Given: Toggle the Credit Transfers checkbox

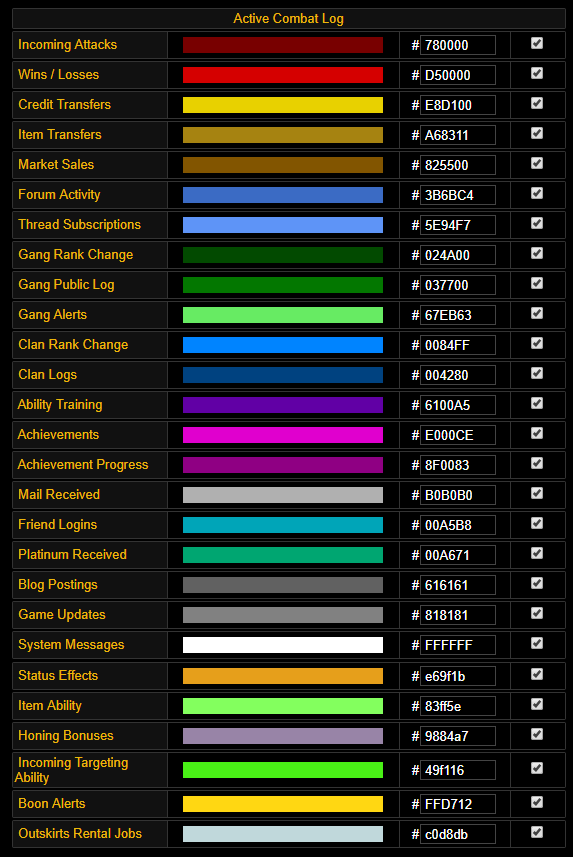Looking at the screenshot, I should click(537, 103).
